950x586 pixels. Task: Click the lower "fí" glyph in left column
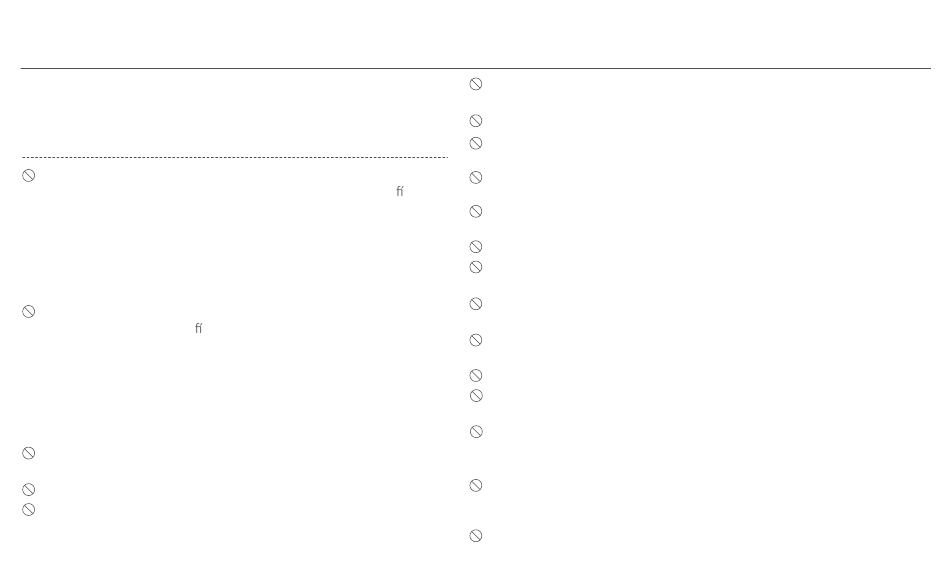(x=198, y=328)
